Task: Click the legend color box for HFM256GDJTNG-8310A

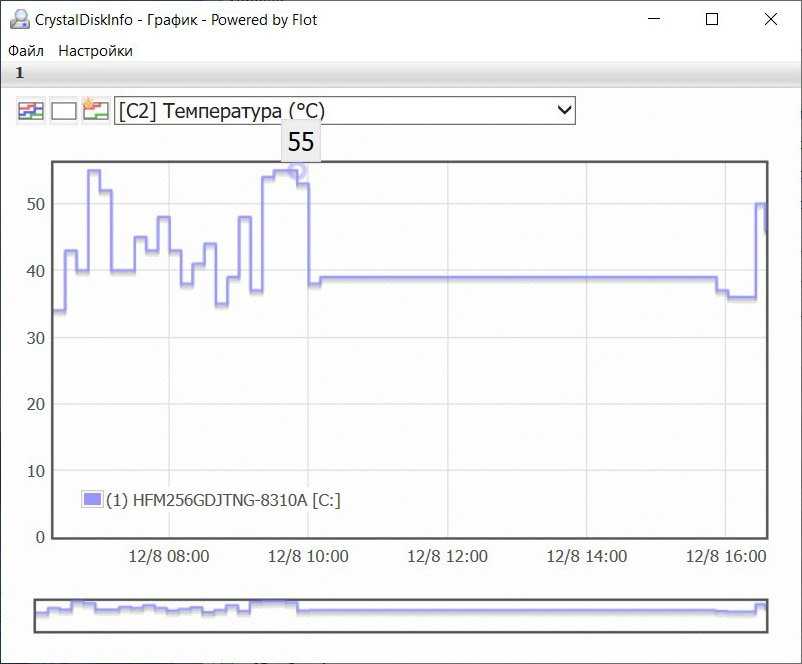Action: click(92, 500)
